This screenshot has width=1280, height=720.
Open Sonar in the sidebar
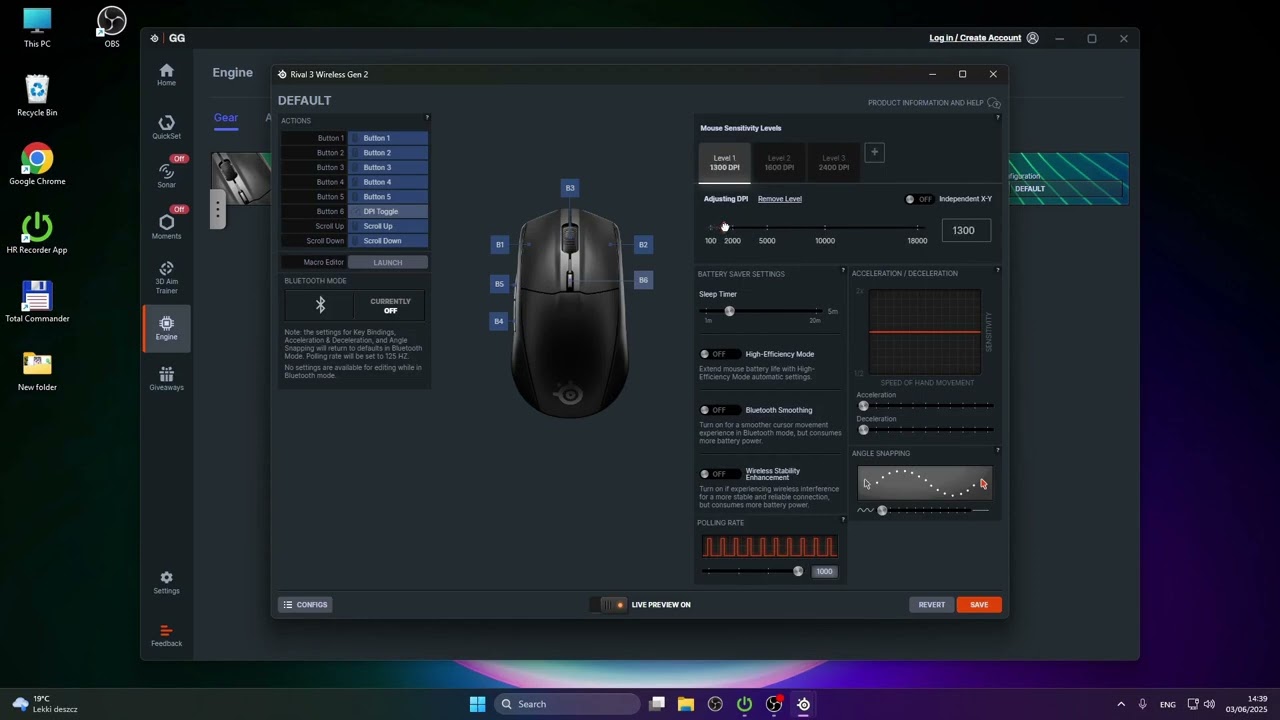coord(166,175)
